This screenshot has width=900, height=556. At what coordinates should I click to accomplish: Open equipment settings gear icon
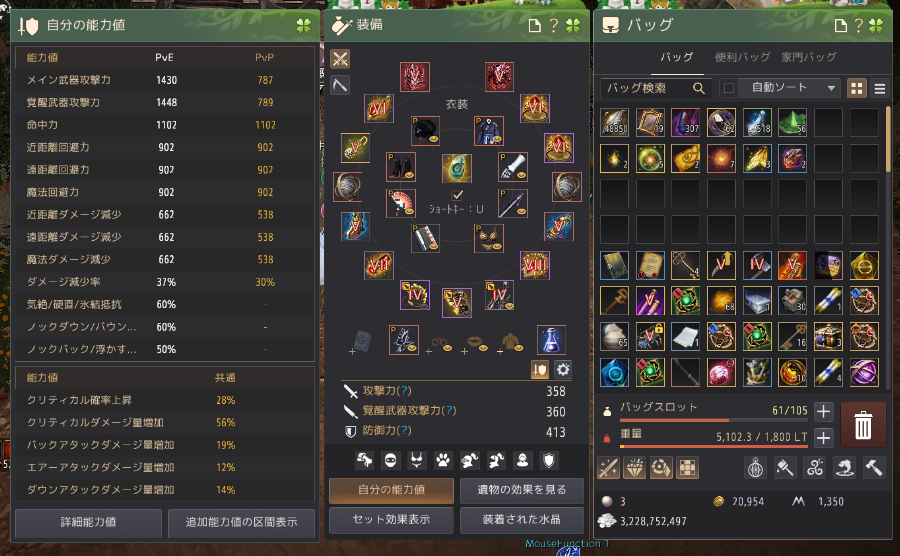tap(563, 370)
